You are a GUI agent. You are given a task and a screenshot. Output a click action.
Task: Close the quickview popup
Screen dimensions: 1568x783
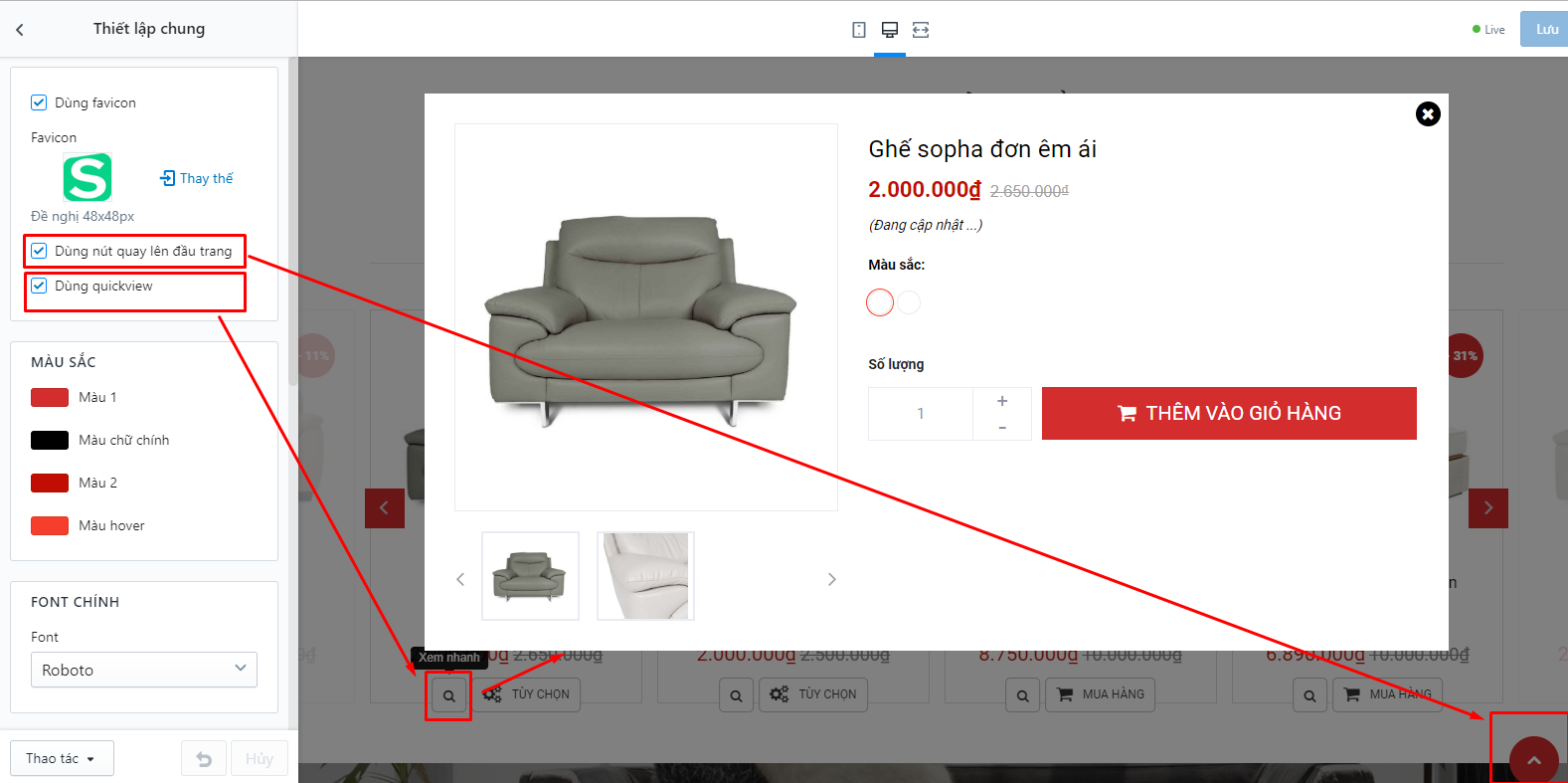point(1428,114)
